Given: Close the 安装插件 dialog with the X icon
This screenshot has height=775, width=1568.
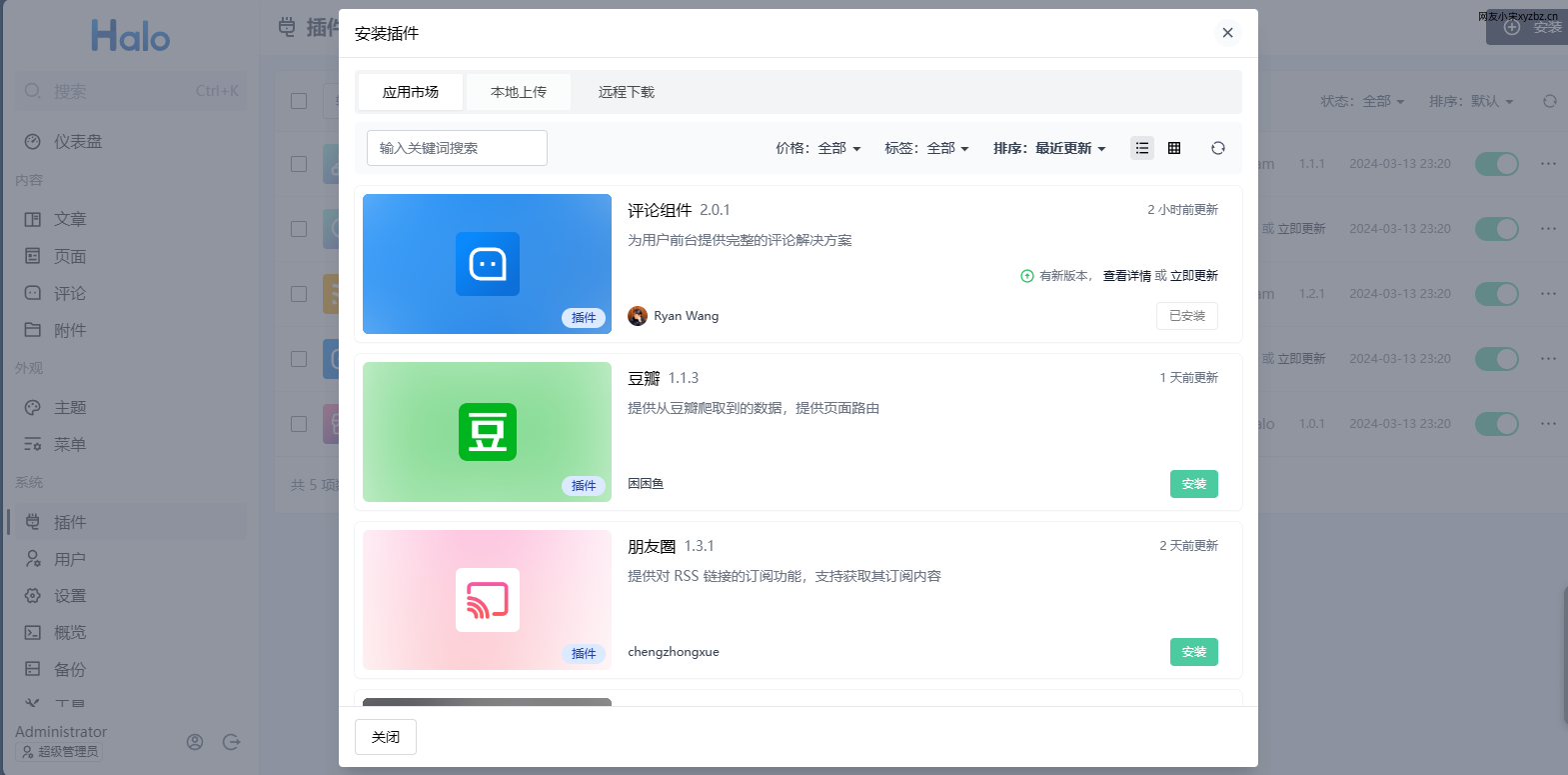Looking at the screenshot, I should tap(1227, 33).
